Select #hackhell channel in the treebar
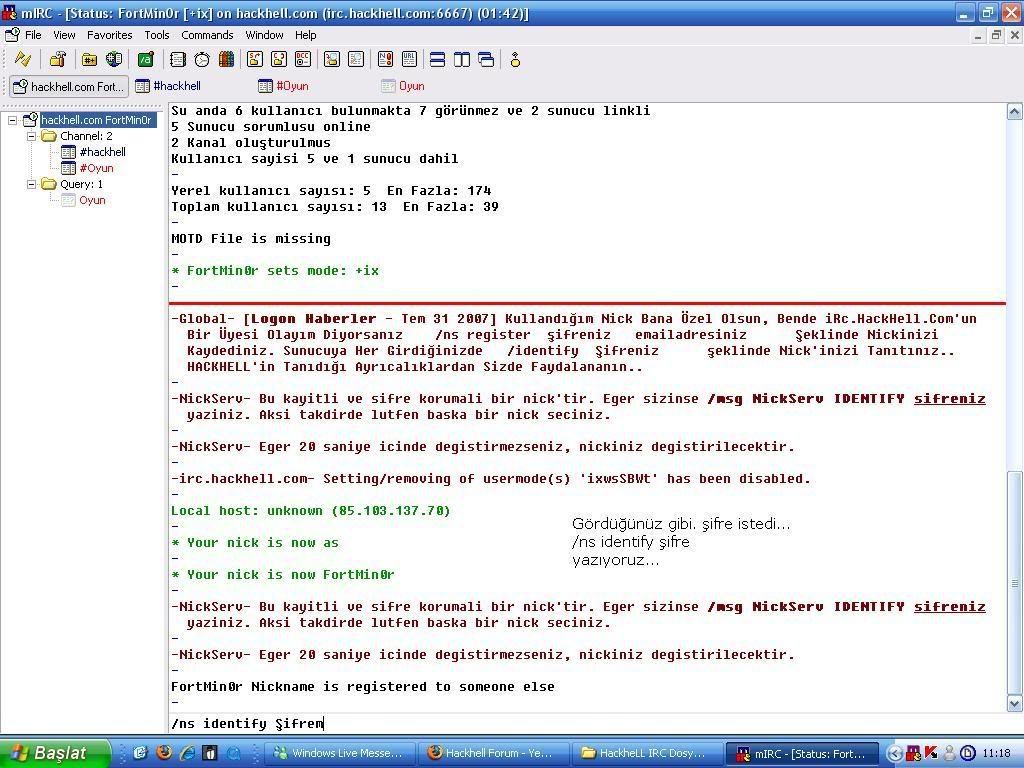Viewport: 1024px width, 768px height. coord(103,152)
